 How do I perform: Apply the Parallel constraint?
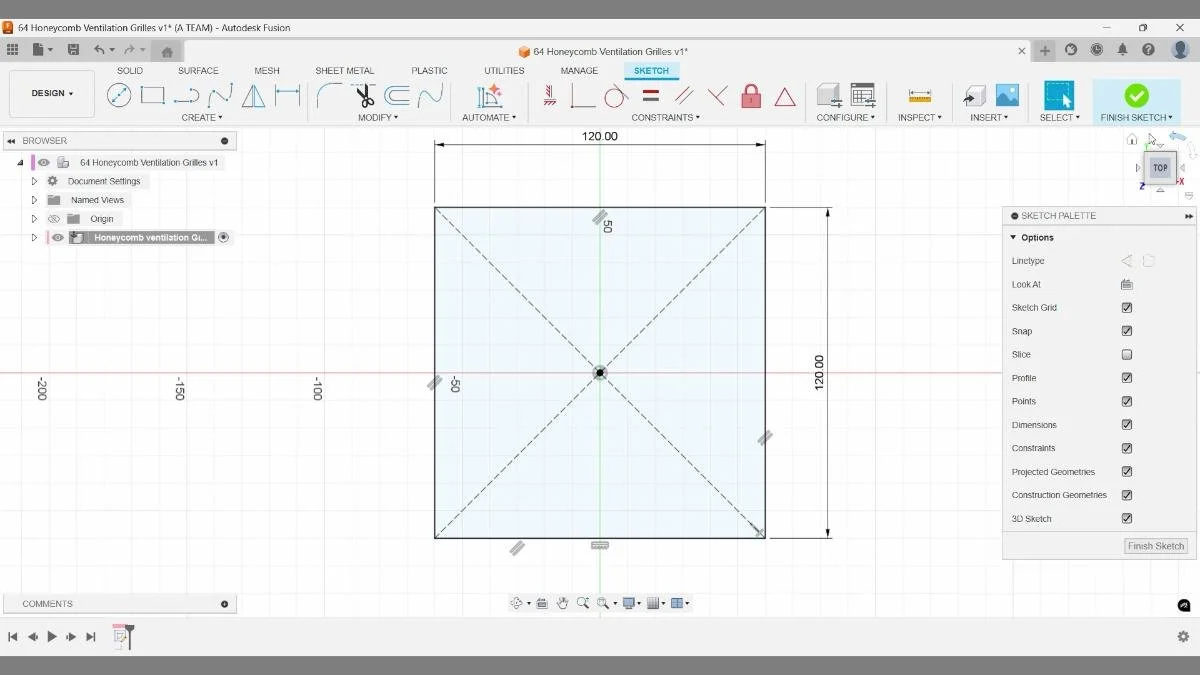pyautogui.click(x=682, y=96)
